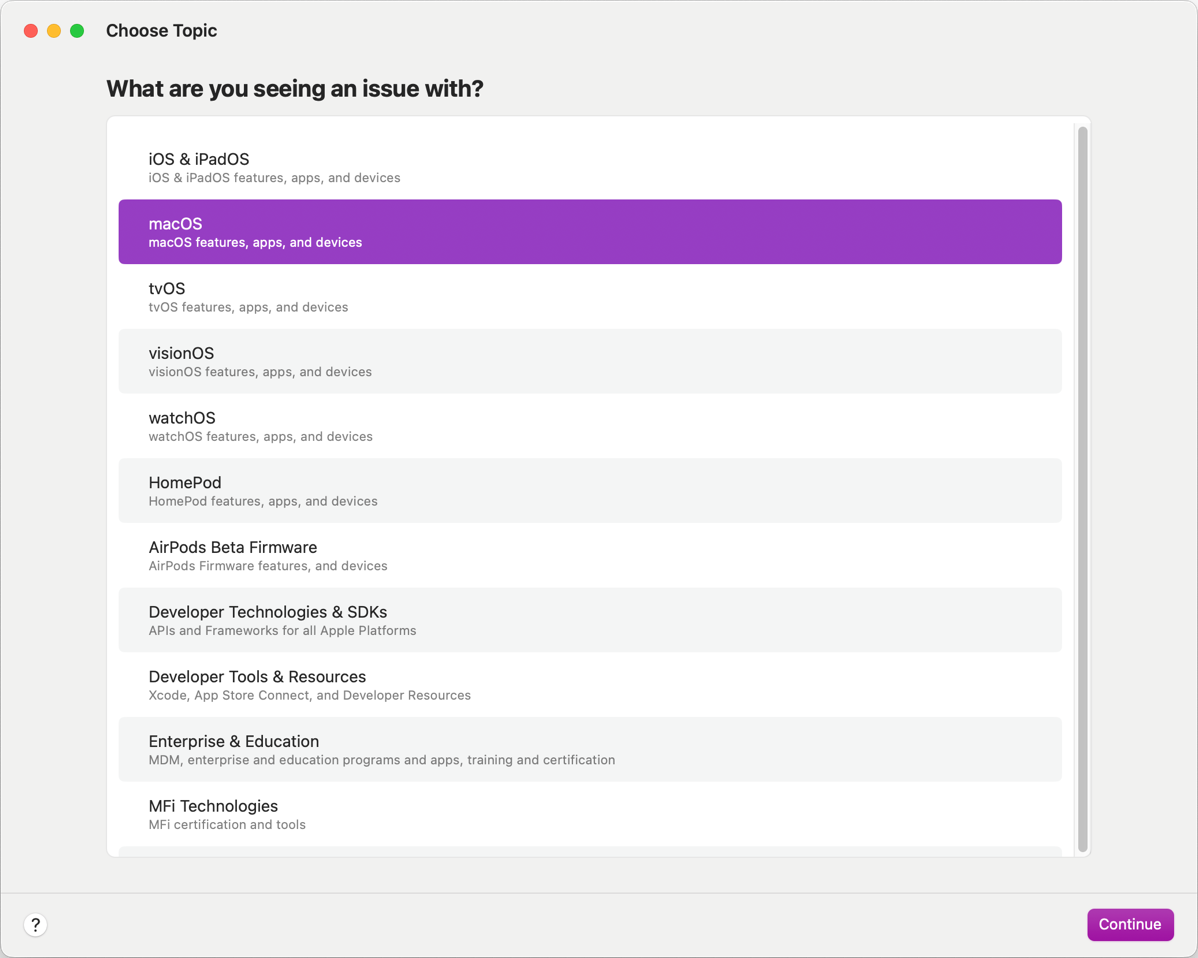Click the help question mark button

(x=35, y=925)
